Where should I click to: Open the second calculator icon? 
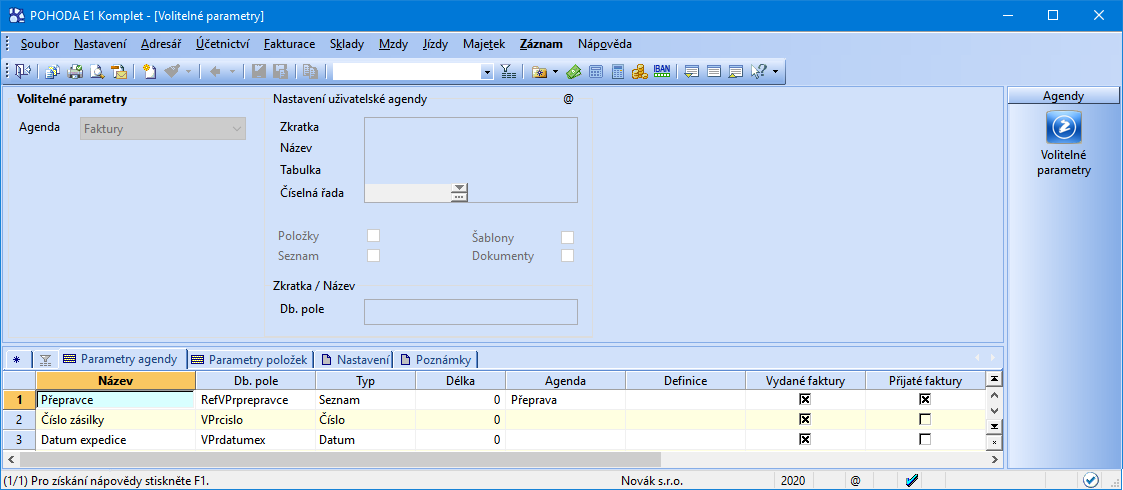pos(617,71)
